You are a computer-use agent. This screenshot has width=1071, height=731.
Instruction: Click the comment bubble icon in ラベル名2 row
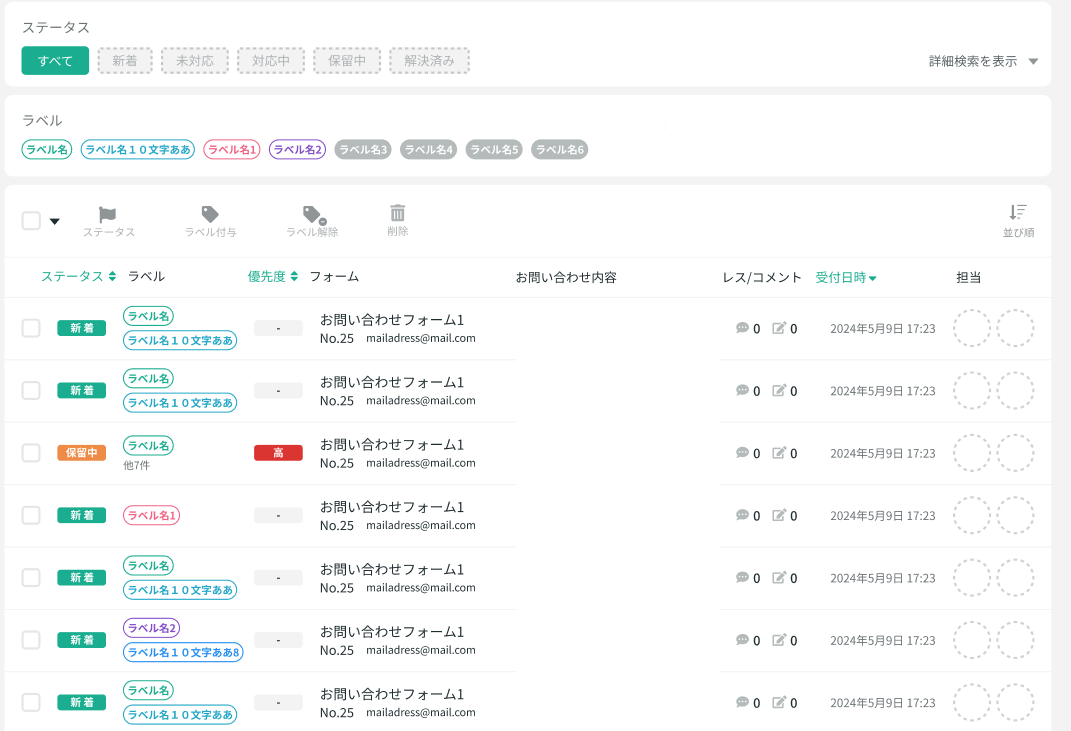coord(742,640)
